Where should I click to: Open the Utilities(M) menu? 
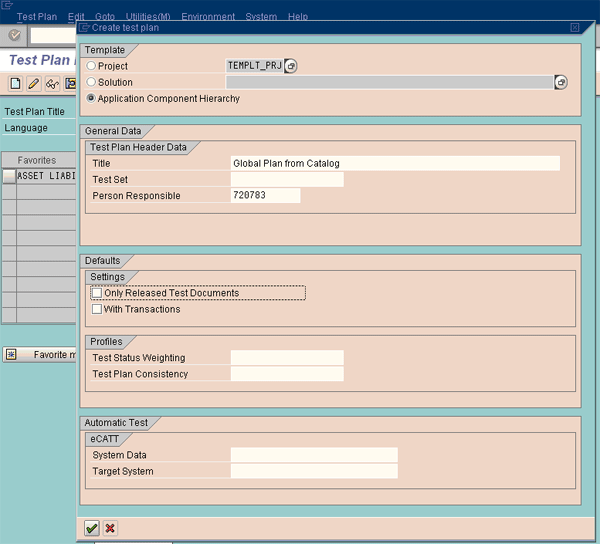click(x=148, y=17)
